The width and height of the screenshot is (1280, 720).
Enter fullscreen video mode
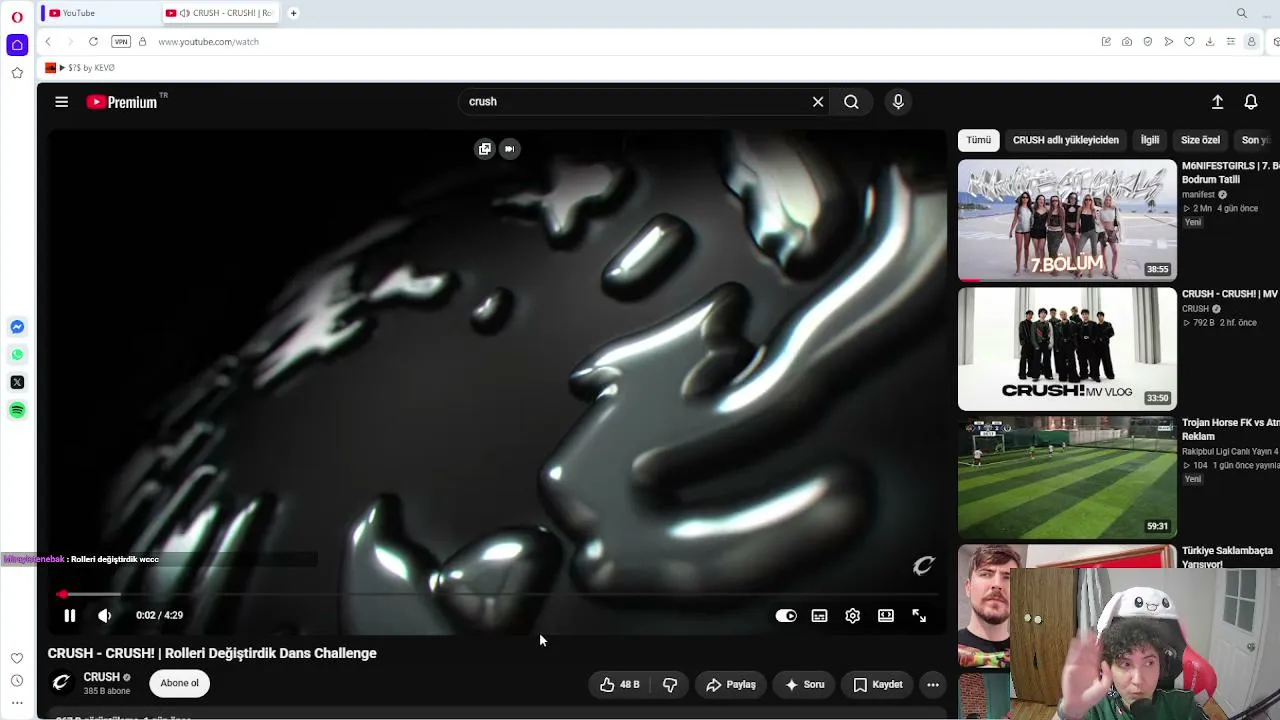coord(919,616)
